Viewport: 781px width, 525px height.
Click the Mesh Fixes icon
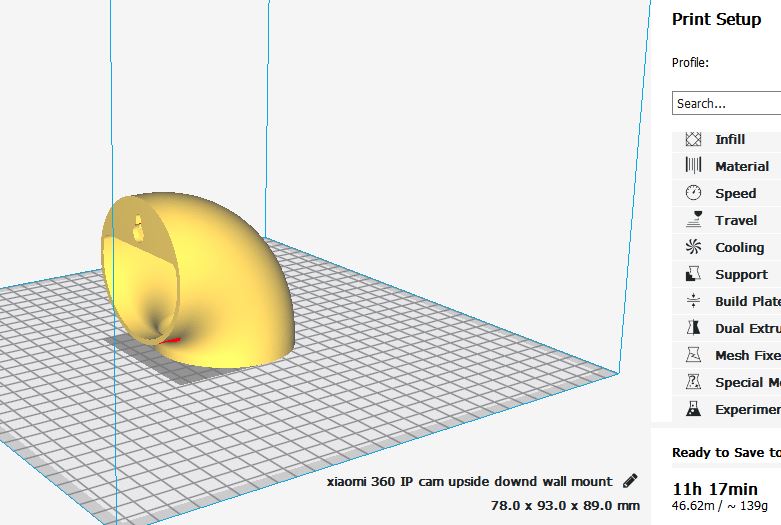click(693, 355)
